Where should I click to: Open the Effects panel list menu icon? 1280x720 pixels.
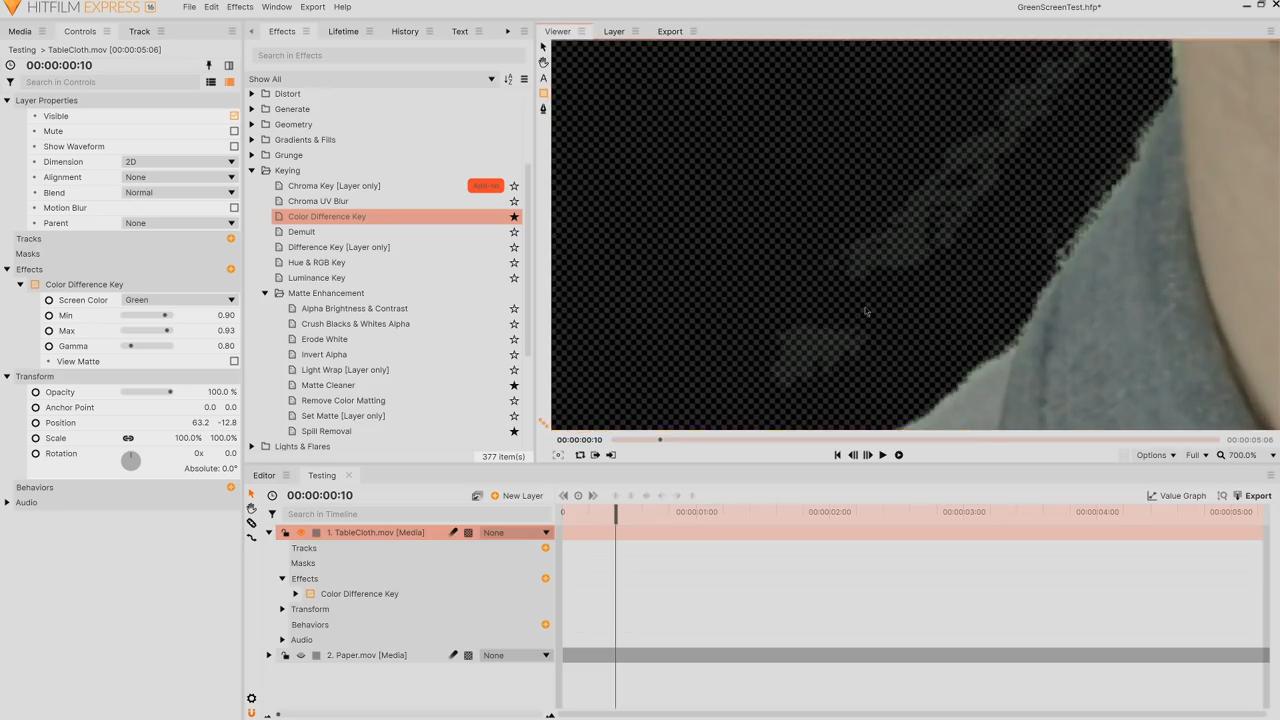pyautogui.click(x=524, y=79)
